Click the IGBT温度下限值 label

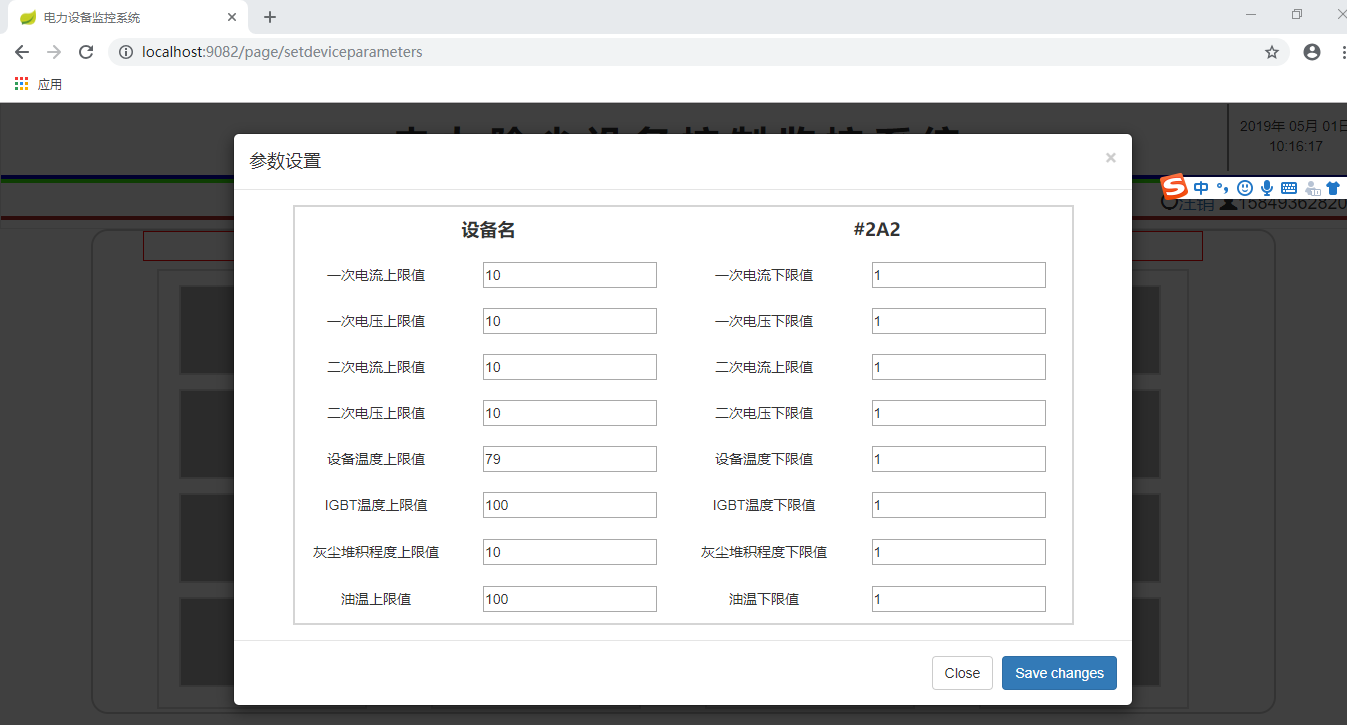764,505
